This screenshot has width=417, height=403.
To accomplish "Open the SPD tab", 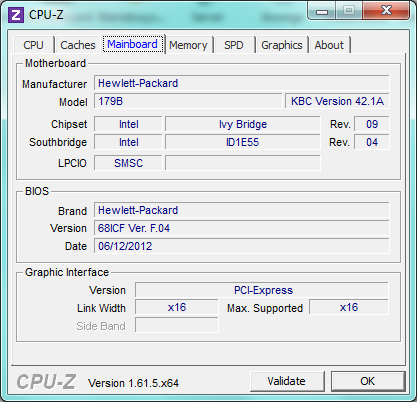I will 234,45.
